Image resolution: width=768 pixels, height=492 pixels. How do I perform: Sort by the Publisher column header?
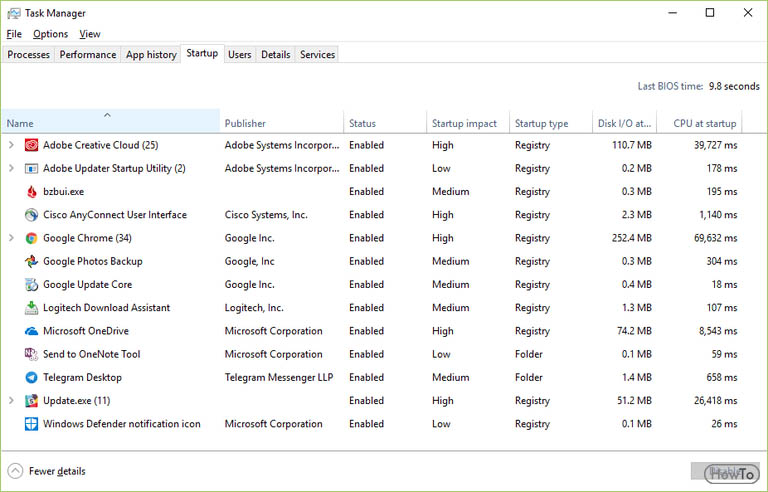coord(282,121)
